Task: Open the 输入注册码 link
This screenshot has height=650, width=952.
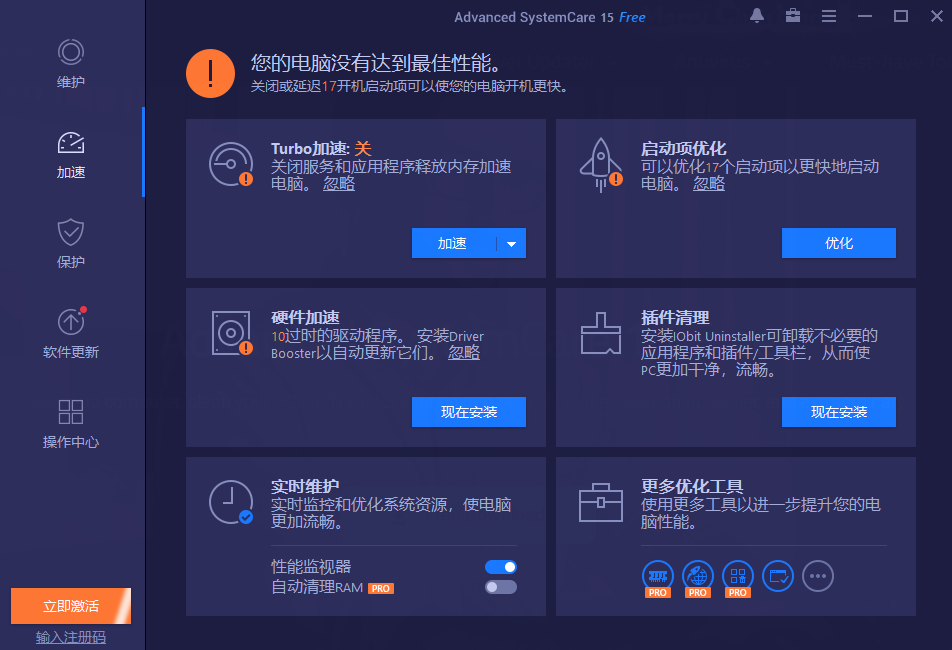Action: 70,637
